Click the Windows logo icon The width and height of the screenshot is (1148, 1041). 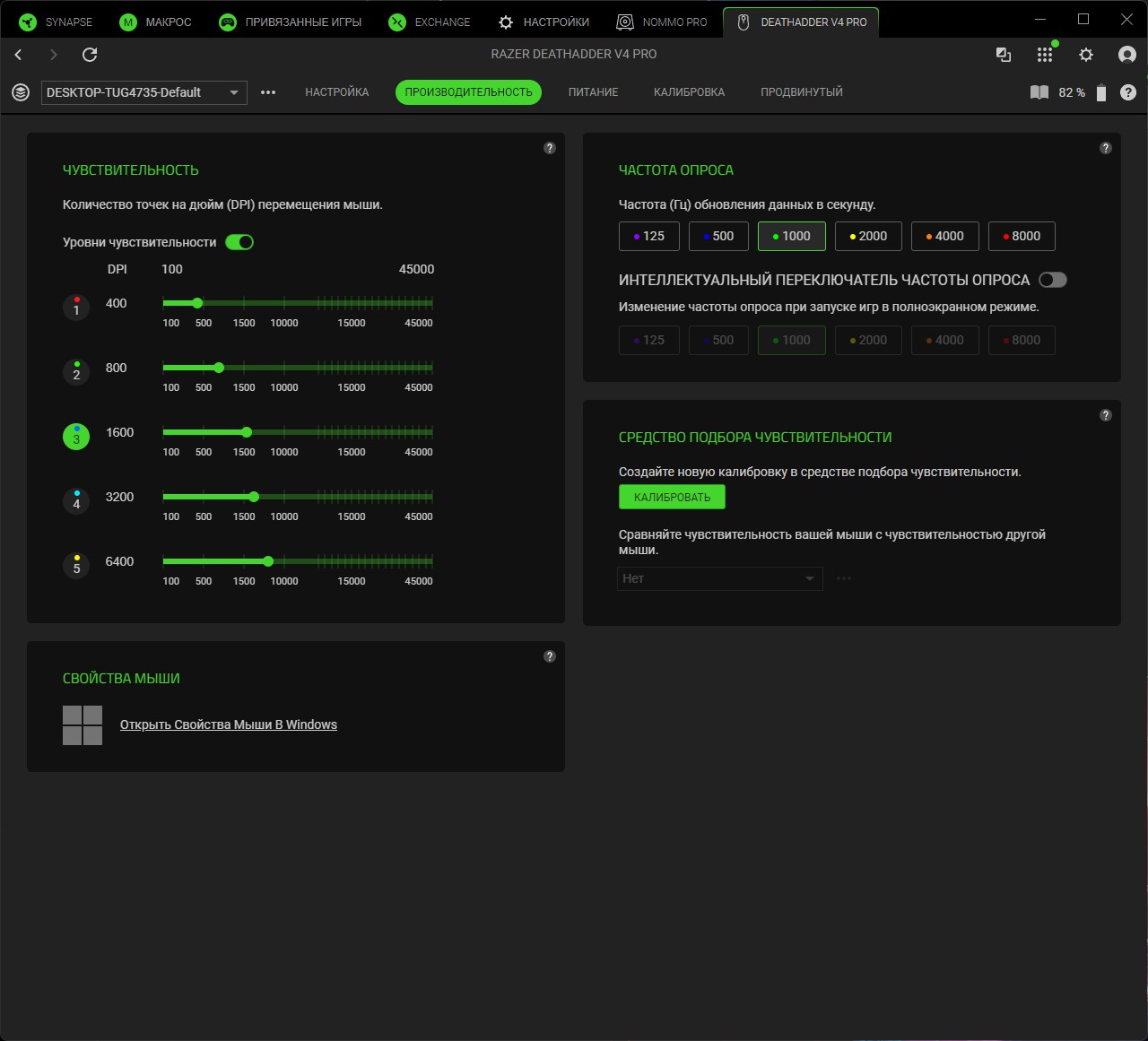pyautogui.click(x=83, y=725)
